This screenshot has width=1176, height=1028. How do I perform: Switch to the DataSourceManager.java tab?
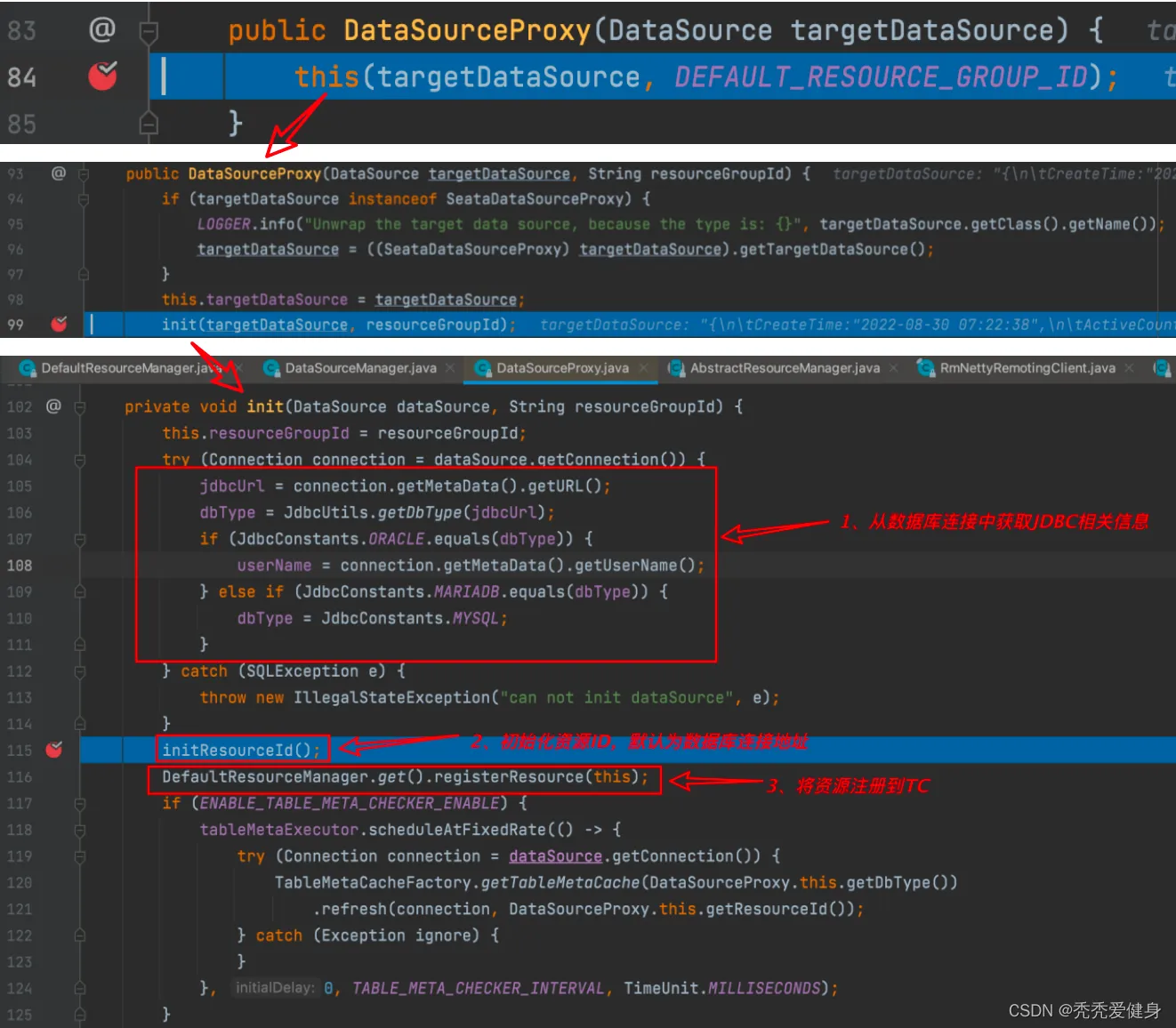click(360, 368)
